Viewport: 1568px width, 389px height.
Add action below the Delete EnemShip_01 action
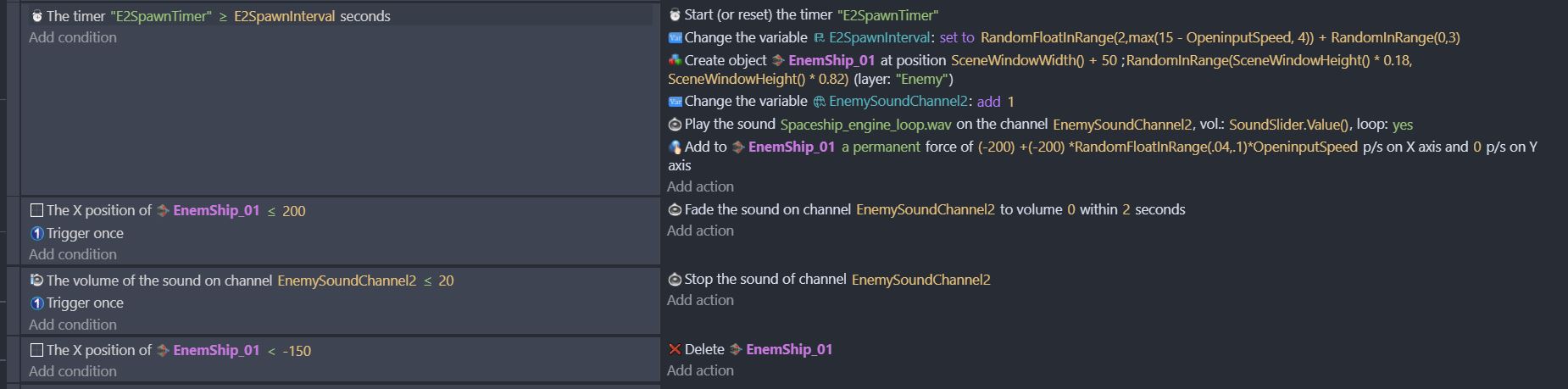pos(700,370)
